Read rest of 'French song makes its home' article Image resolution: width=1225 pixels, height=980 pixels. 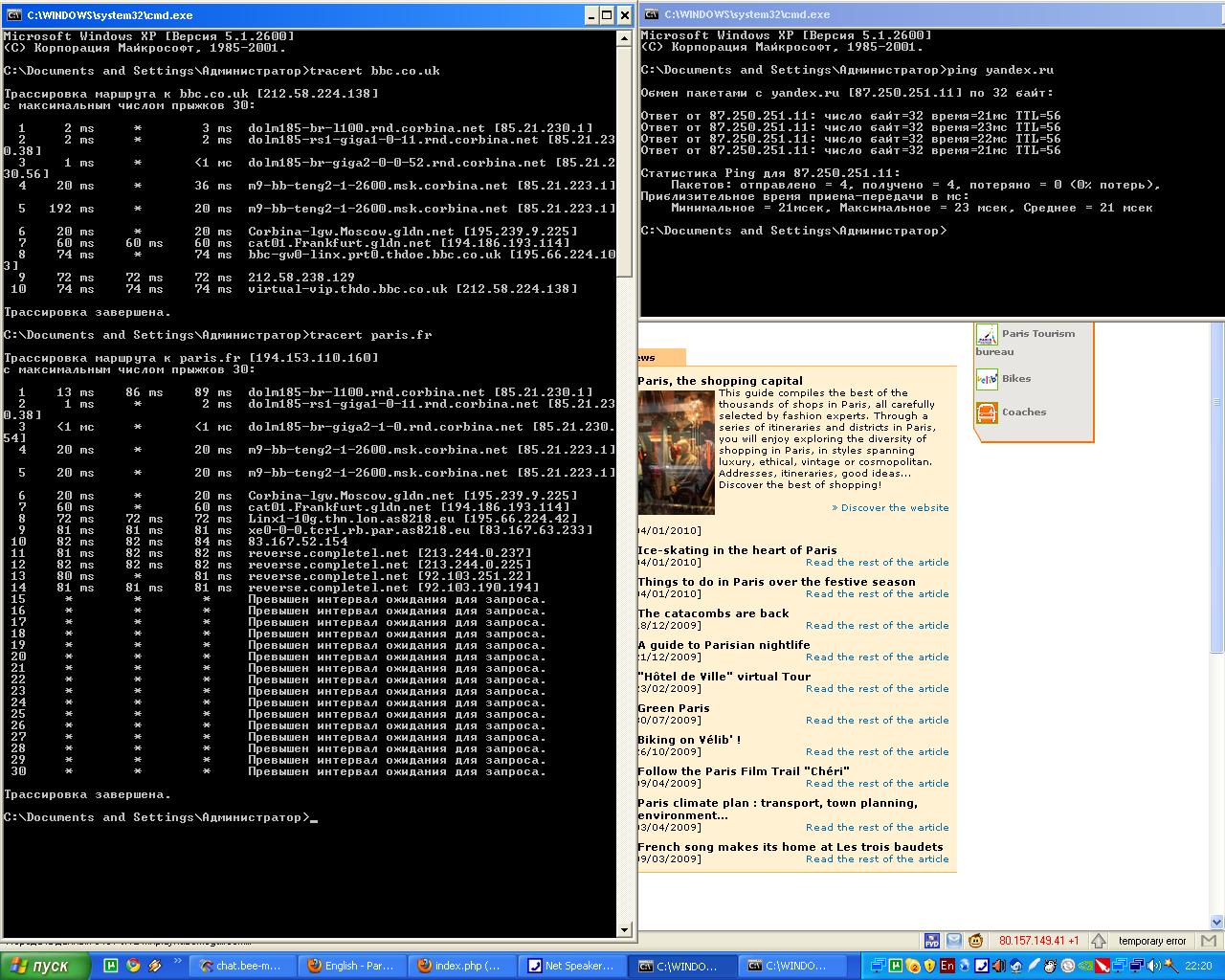pos(878,859)
